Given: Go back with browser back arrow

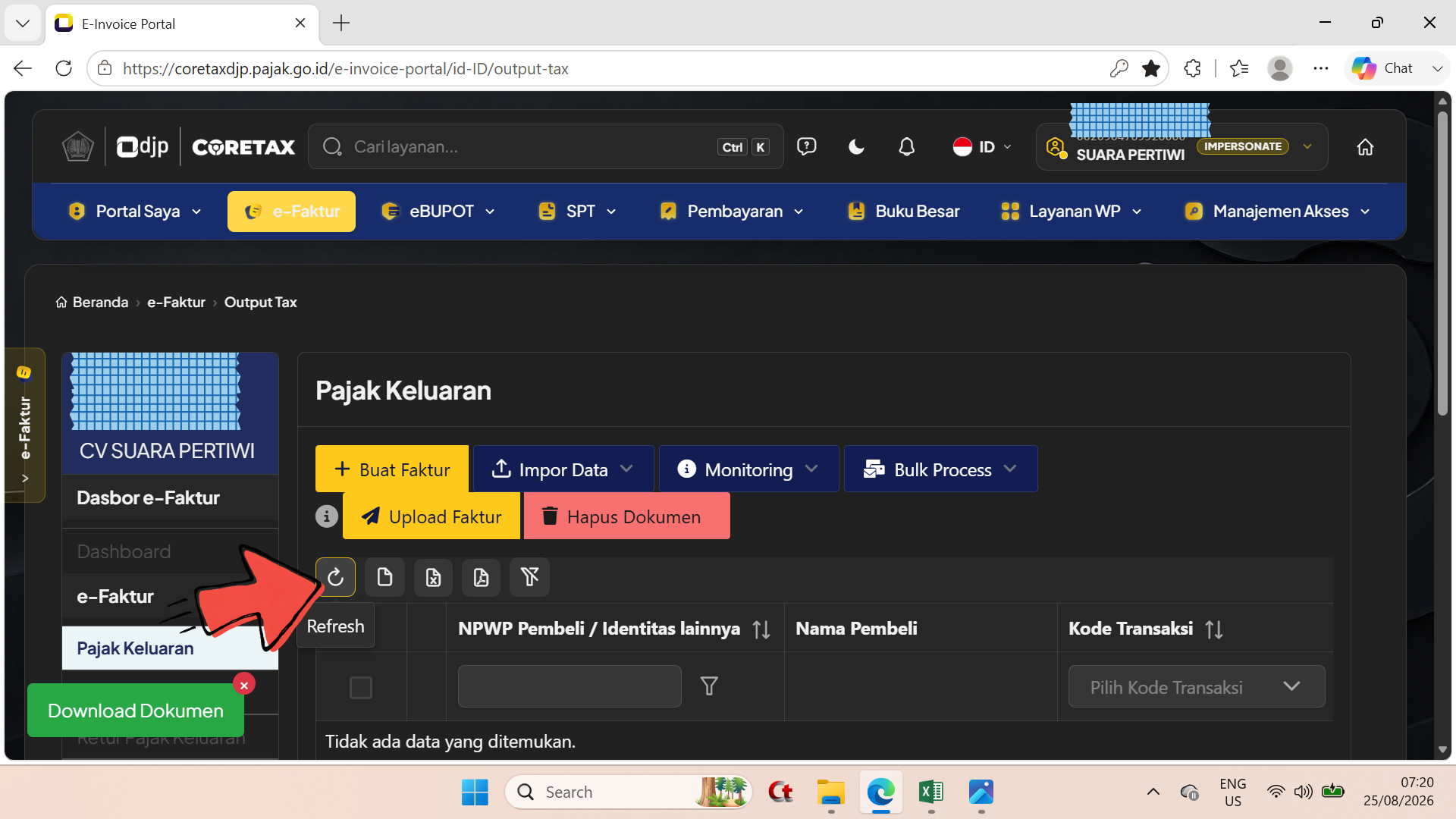Looking at the screenshot, I should [23, 68].
